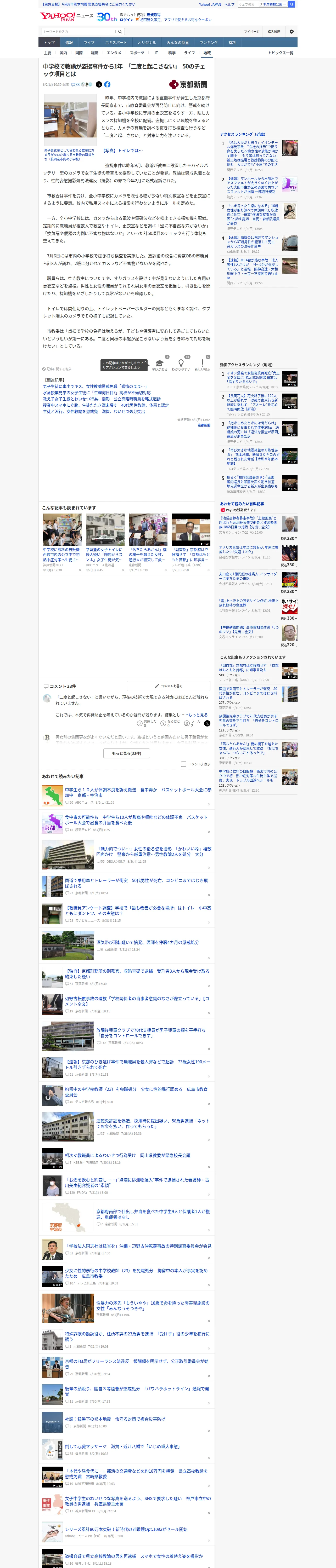
Task: Click the ヘルプ link in header
Action: click(229, 4)
